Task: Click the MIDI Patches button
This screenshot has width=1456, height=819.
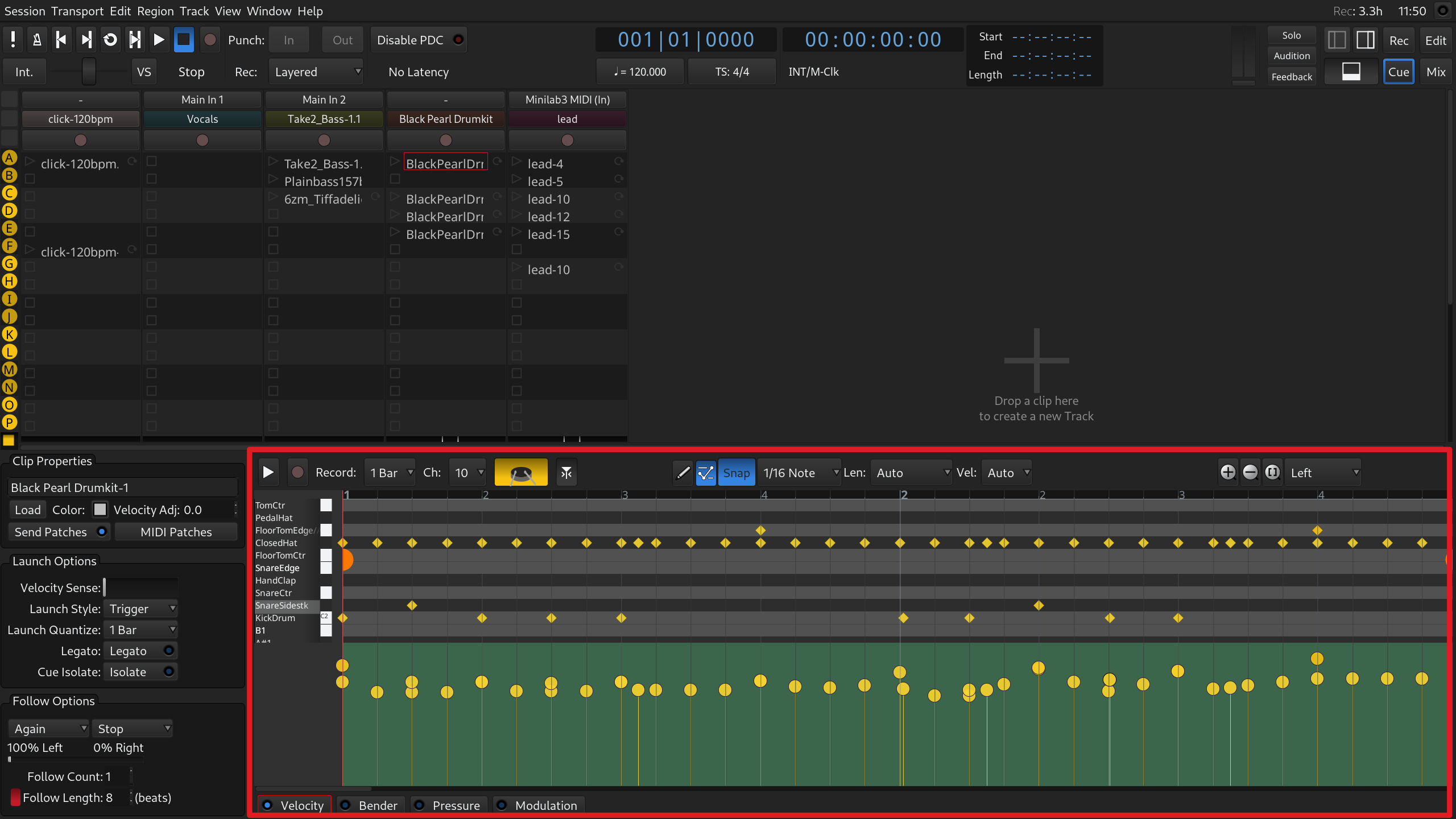Action: (176, 532)
